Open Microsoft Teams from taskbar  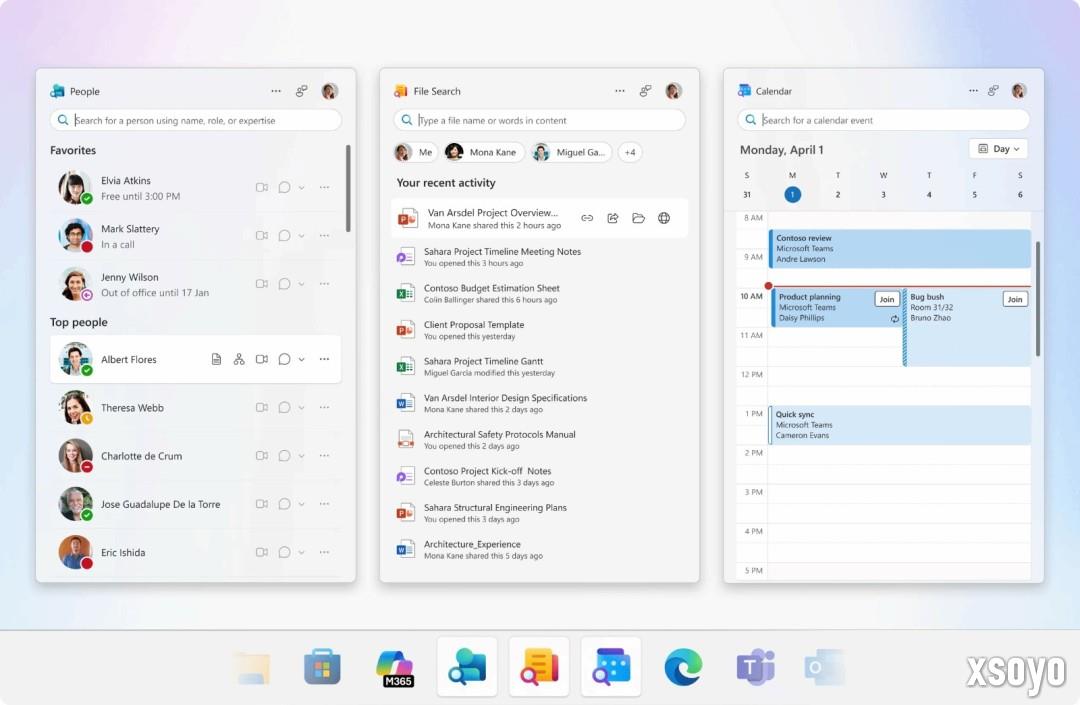tap(756, 667)
